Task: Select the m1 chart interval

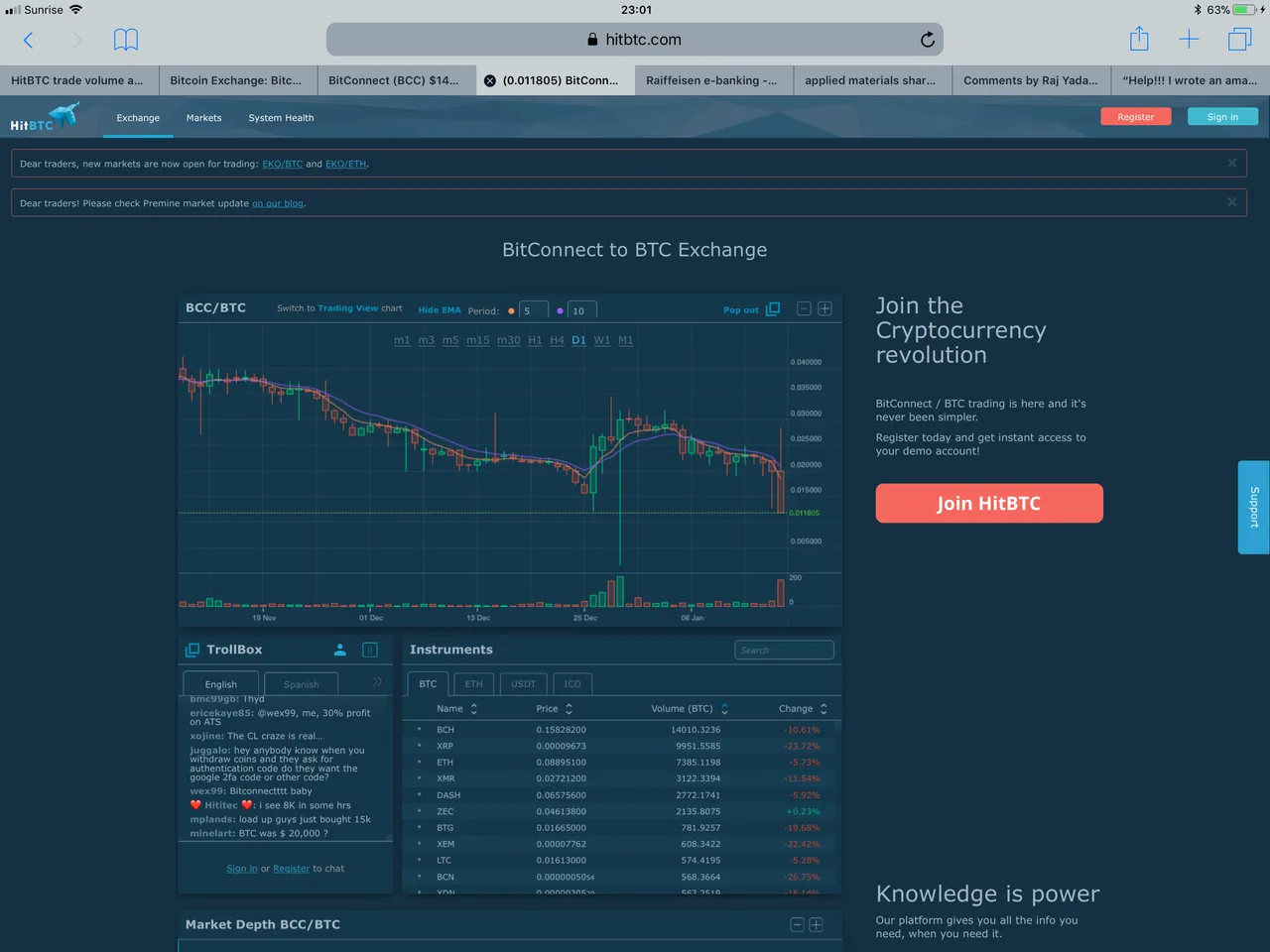Action: click(x=402, y=340)
